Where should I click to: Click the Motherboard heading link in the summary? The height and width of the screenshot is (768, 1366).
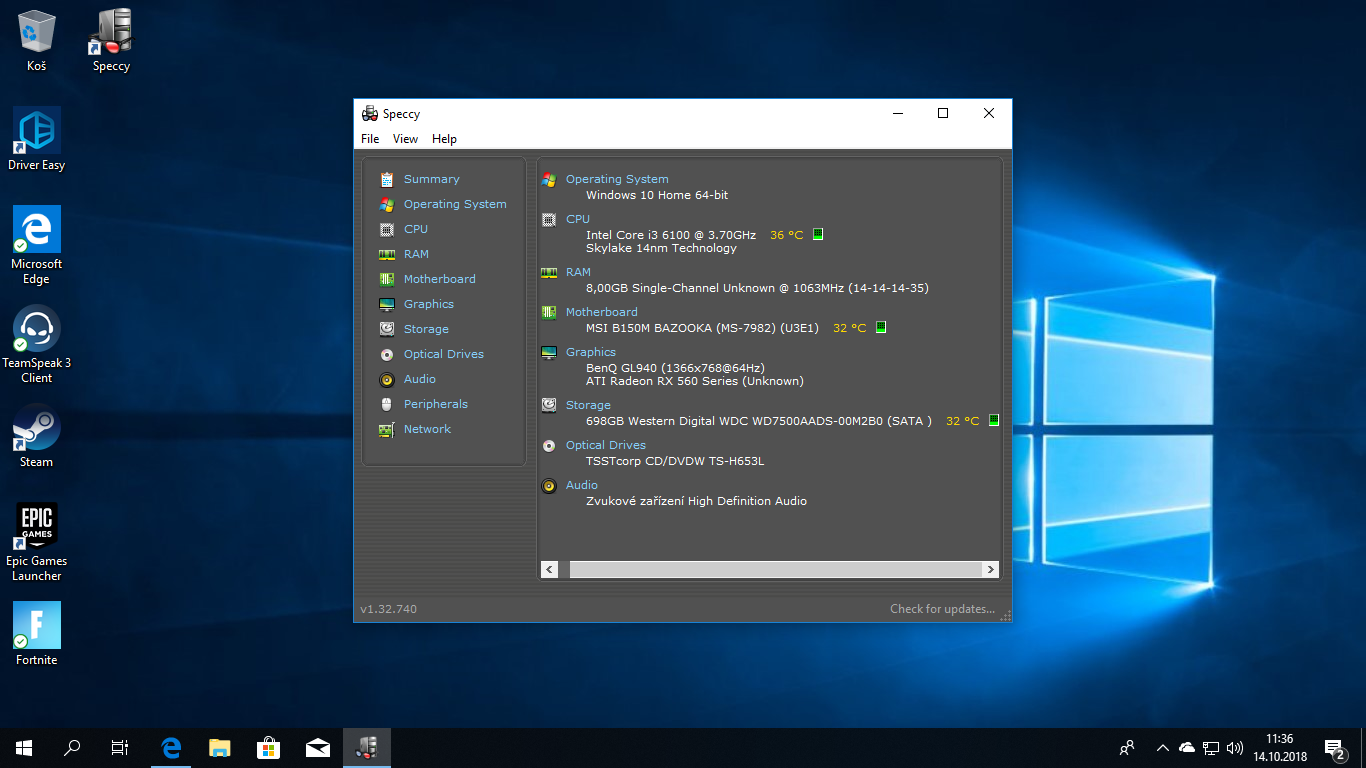click(601, 312)
